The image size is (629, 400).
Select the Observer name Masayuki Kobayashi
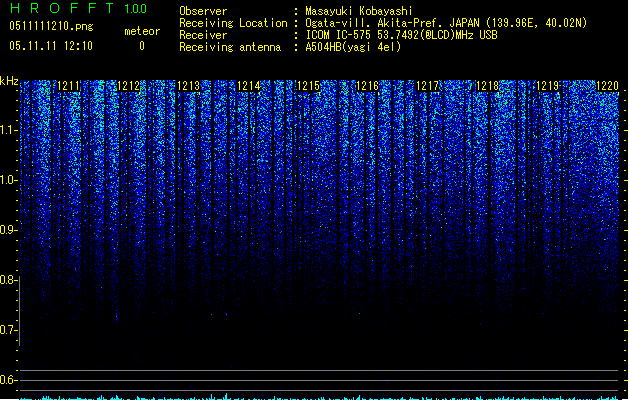click(x=359, y=11)
